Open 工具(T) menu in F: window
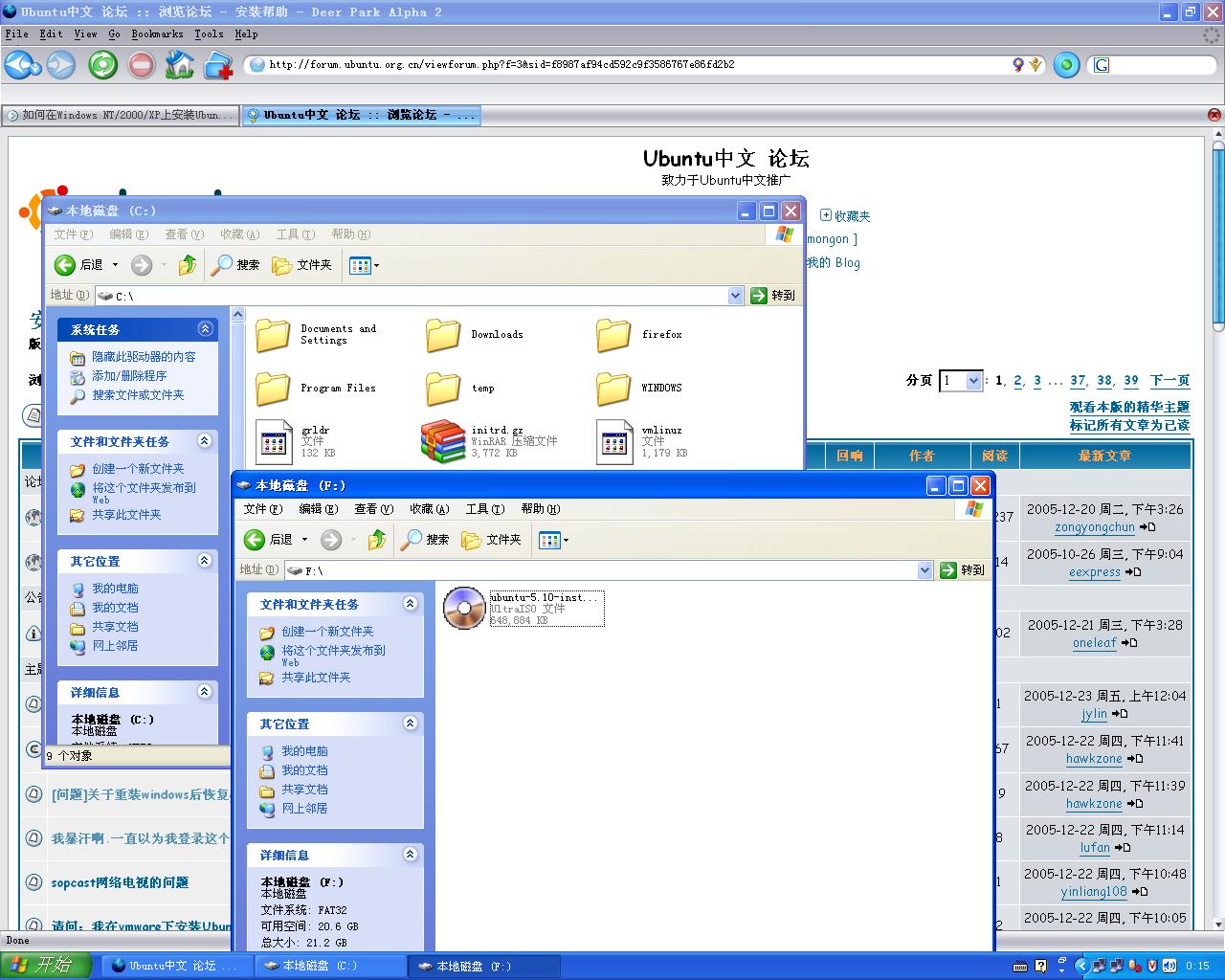This screenshot has height=980, width=1225. 485,509
